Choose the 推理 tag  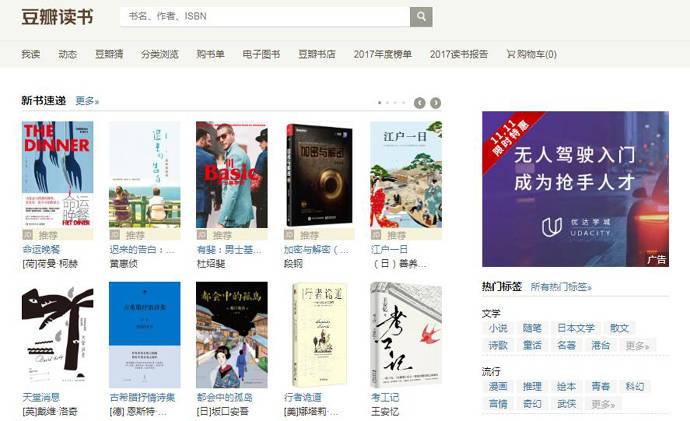pos(532,386)
